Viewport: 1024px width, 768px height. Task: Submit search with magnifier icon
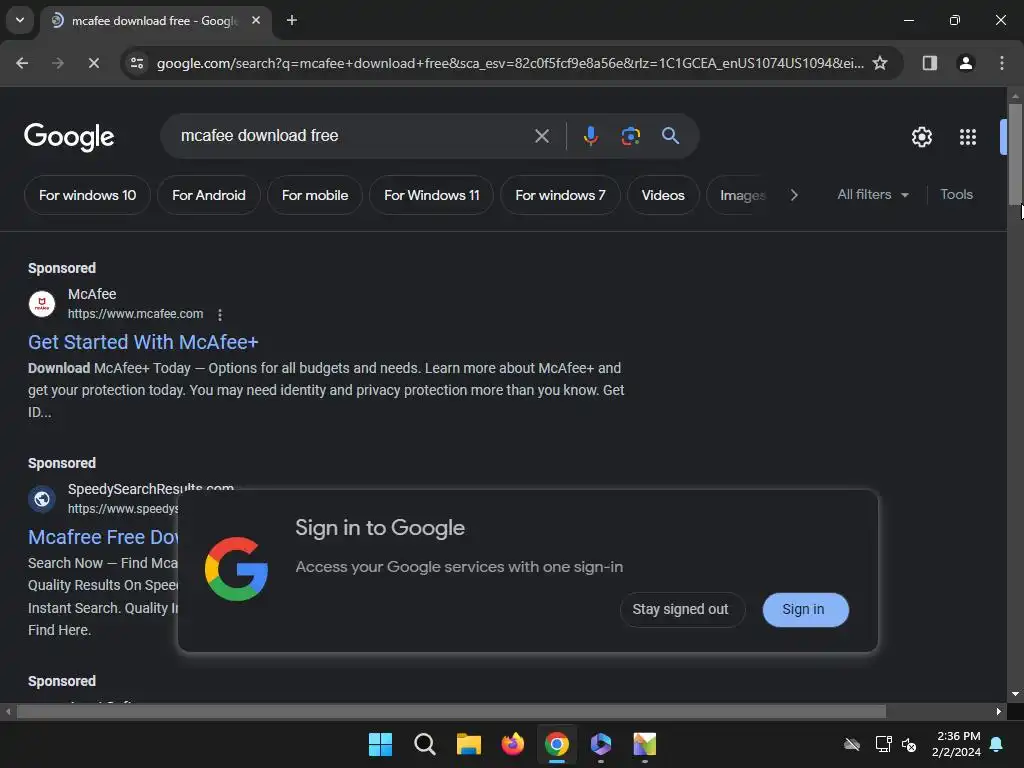tap(671, 136)
